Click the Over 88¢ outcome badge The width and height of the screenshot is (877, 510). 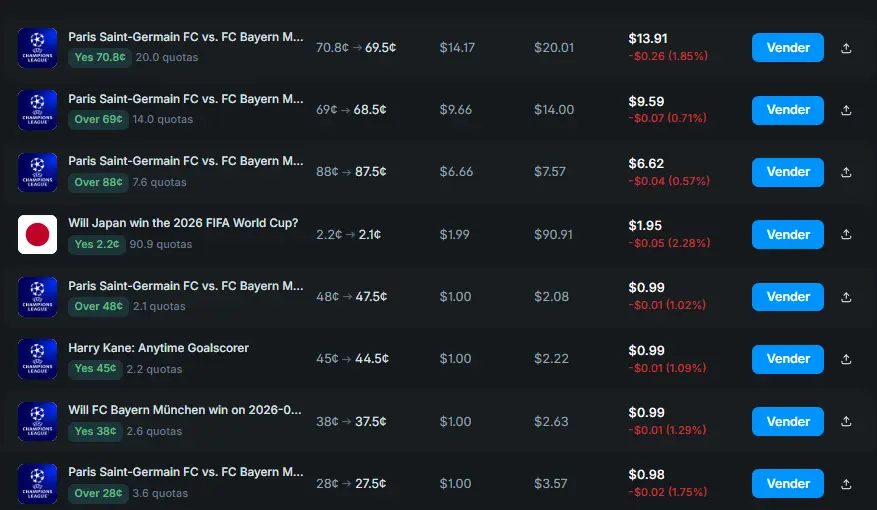[99, 182]
